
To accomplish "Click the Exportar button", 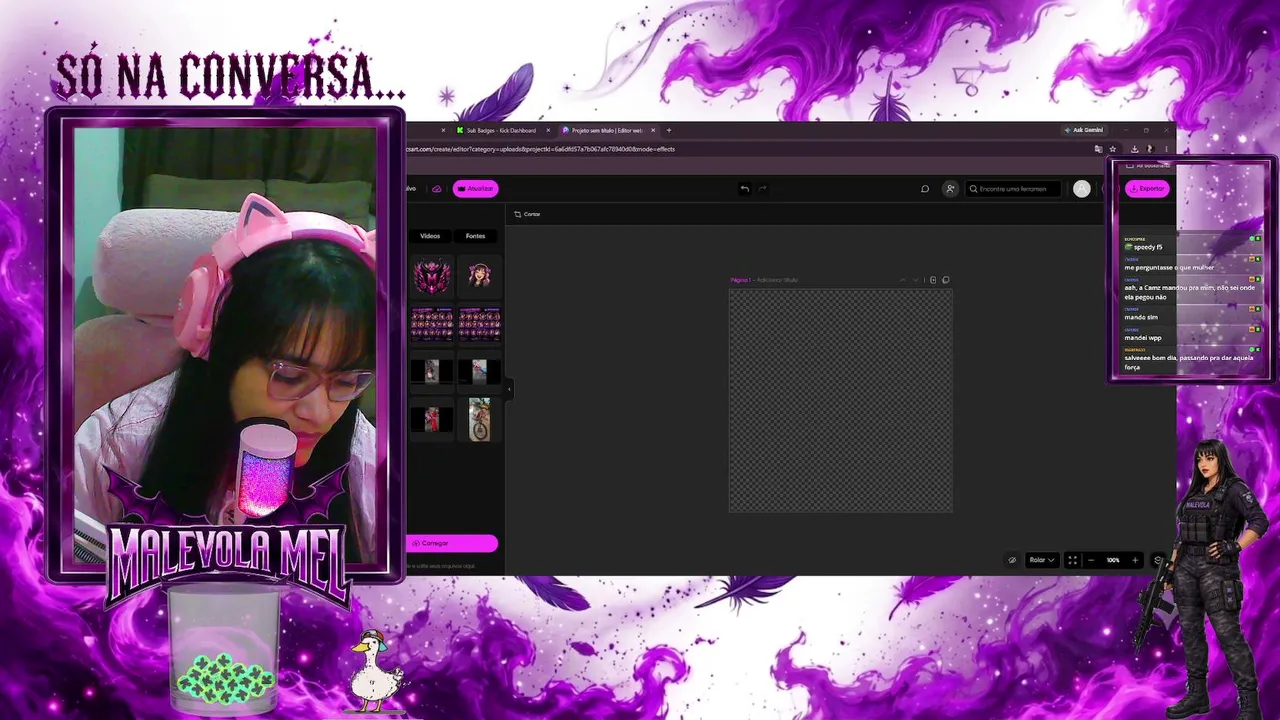I will 1147,188.
